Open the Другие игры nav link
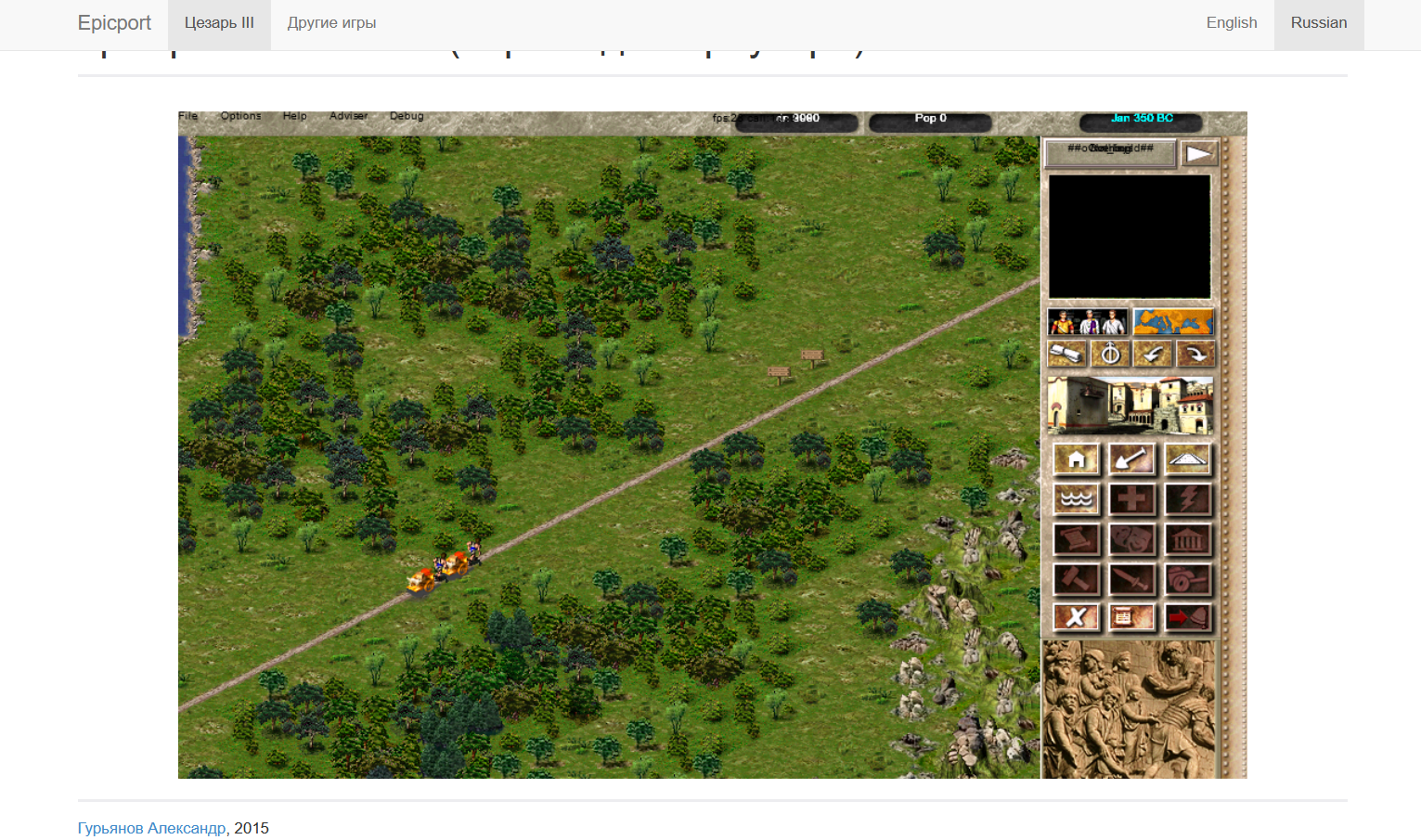 pos(331,23)
